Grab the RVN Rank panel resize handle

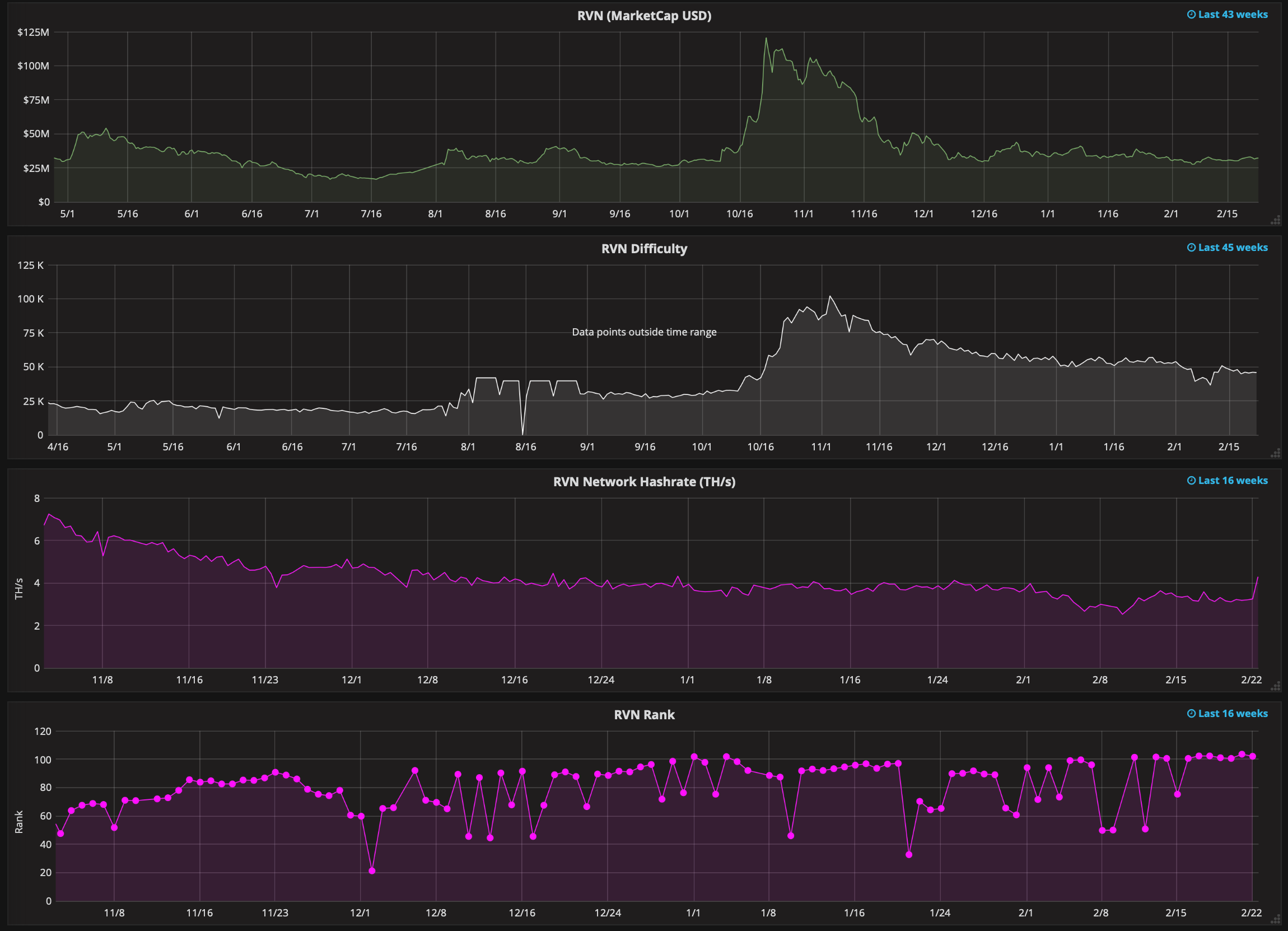1275,919
